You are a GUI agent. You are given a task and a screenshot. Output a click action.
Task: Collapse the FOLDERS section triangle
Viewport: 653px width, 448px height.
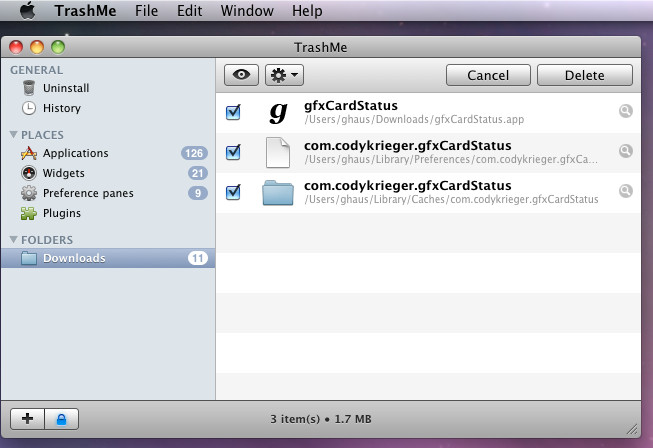point(14,239)
